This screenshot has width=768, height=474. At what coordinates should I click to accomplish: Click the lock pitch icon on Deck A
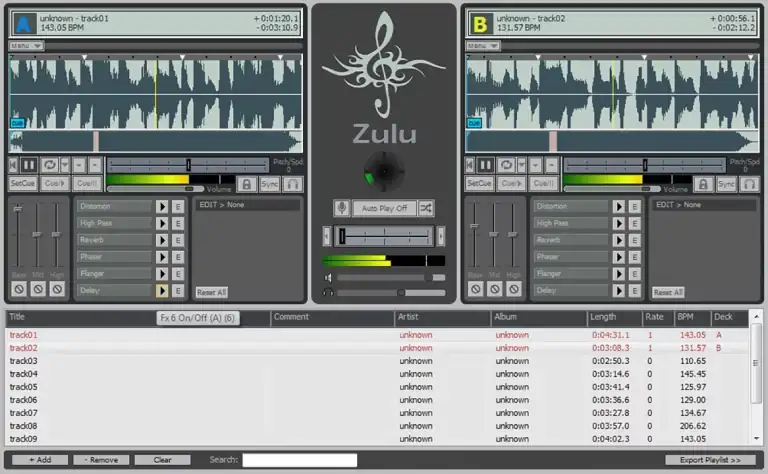pyautogui.click(x=246, y=184)
